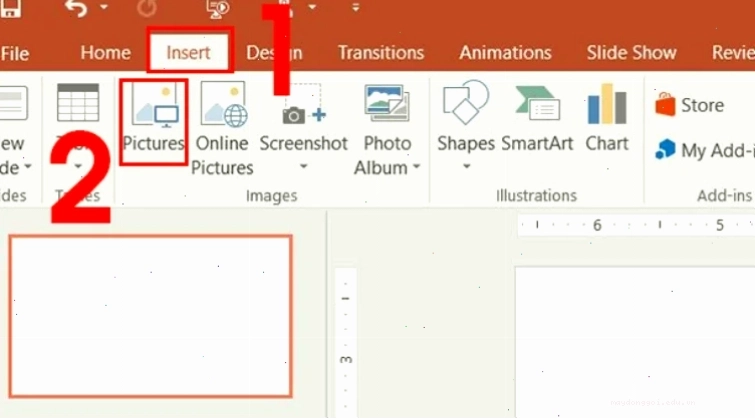Click the Photo Album icon
755x419 pixels.
coord(387,103)
